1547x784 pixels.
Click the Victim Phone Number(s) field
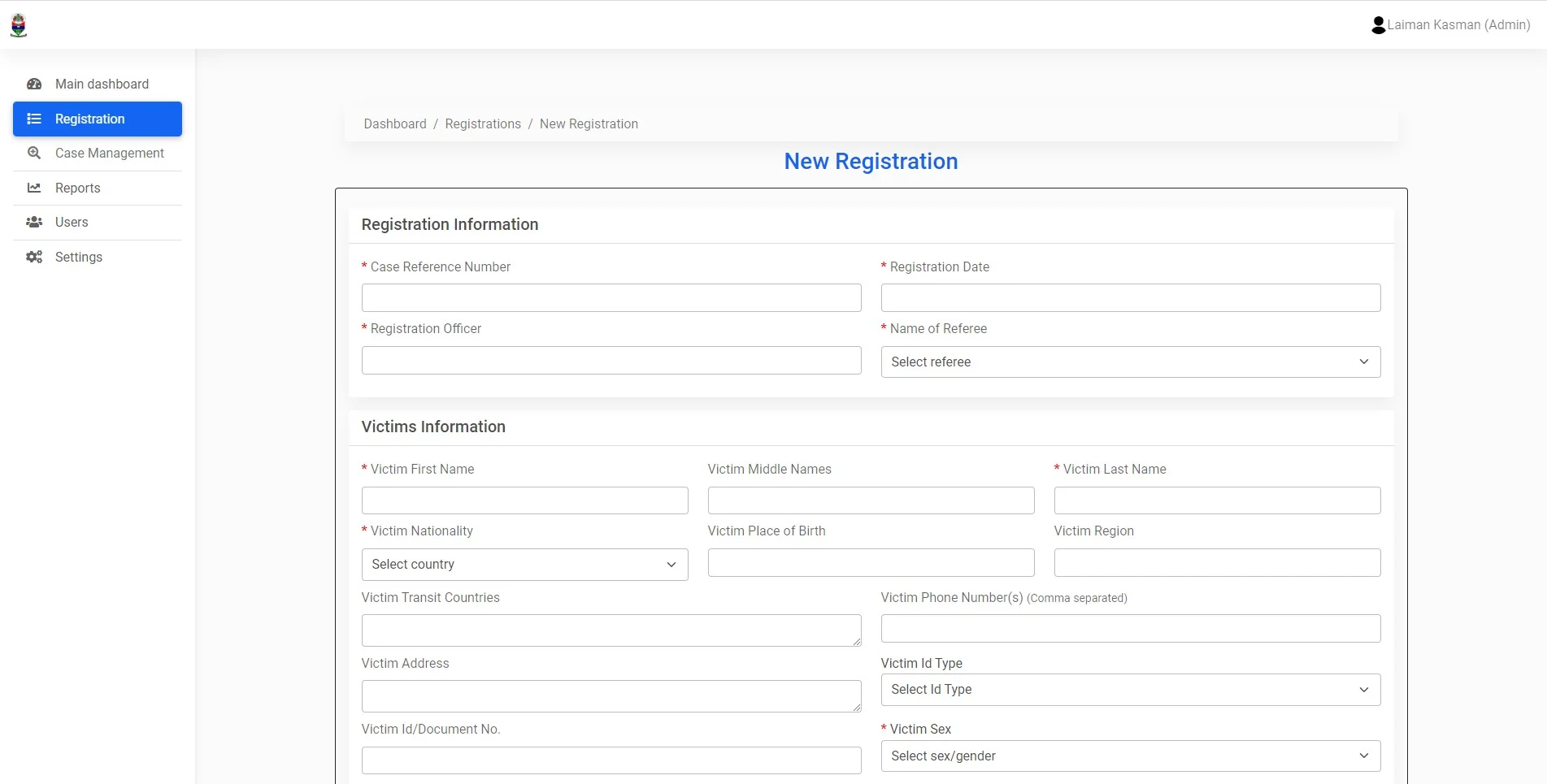(x=1129, y=628)
